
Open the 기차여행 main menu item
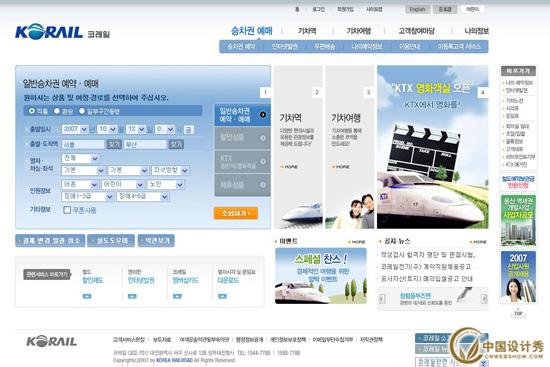[x=358, y=31]
